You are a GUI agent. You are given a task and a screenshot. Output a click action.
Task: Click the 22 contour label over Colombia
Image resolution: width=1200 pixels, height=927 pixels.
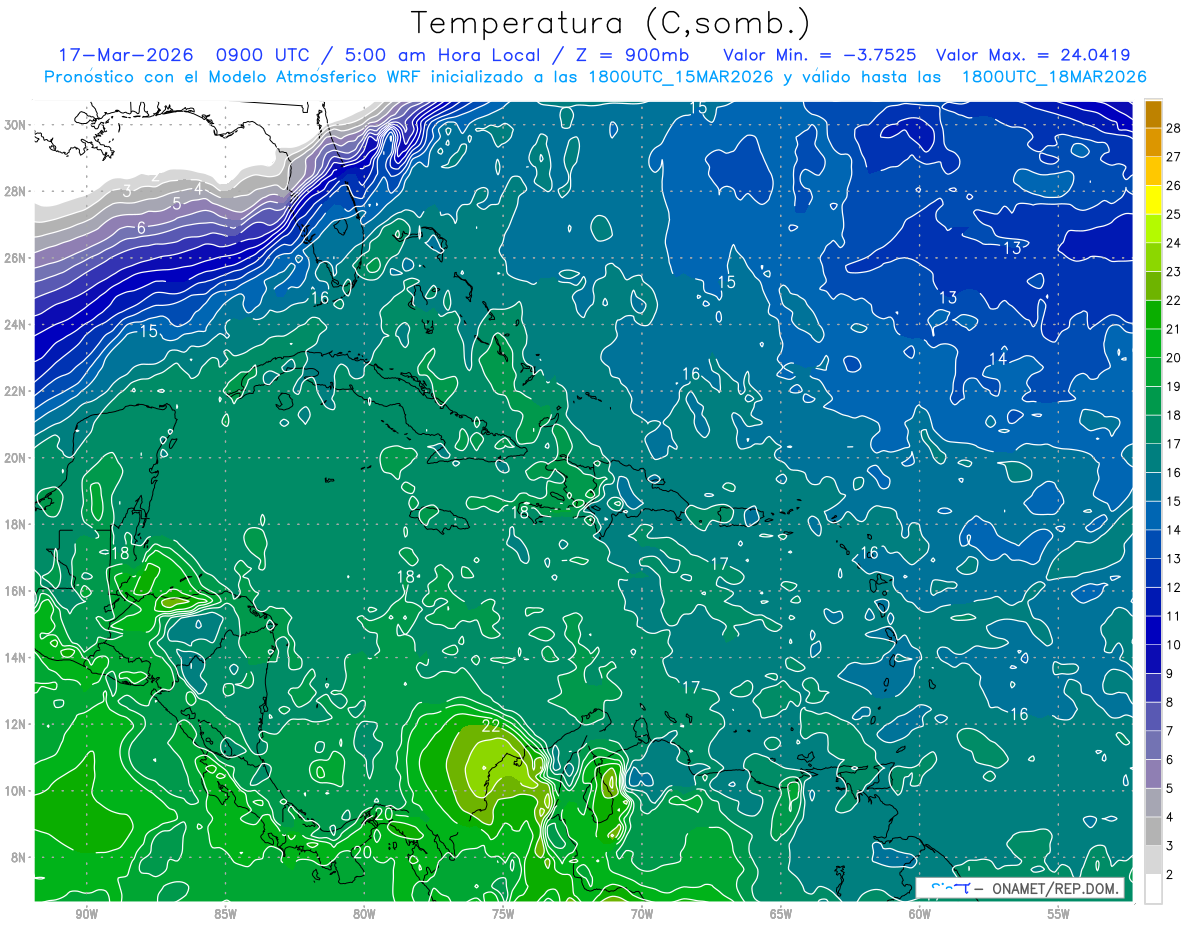[491, 726]
